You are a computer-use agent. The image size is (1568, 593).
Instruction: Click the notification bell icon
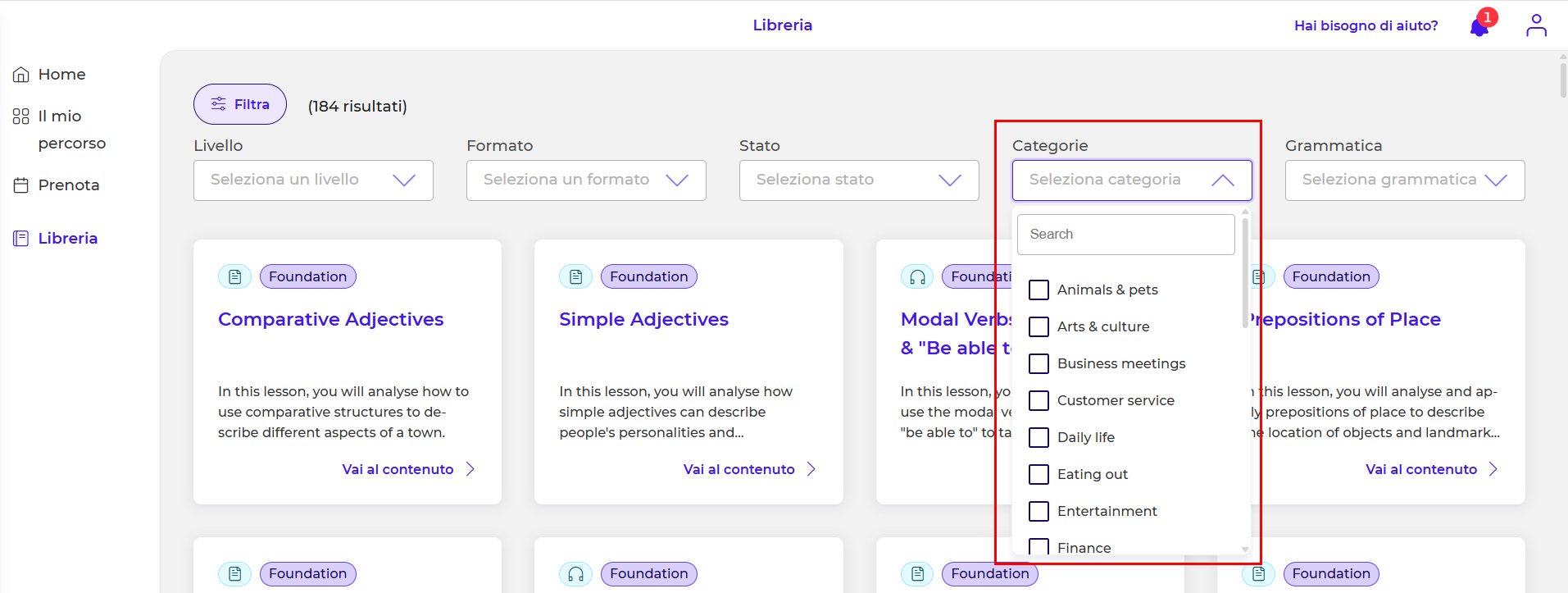pyautogui.click(x=1479, y=27)
